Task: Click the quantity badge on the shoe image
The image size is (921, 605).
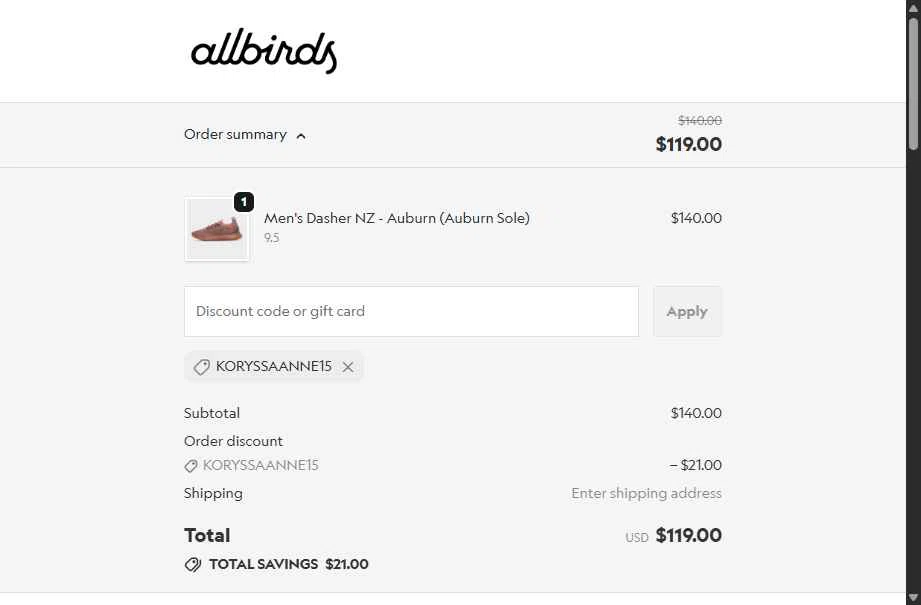Action: pos(244,202)
